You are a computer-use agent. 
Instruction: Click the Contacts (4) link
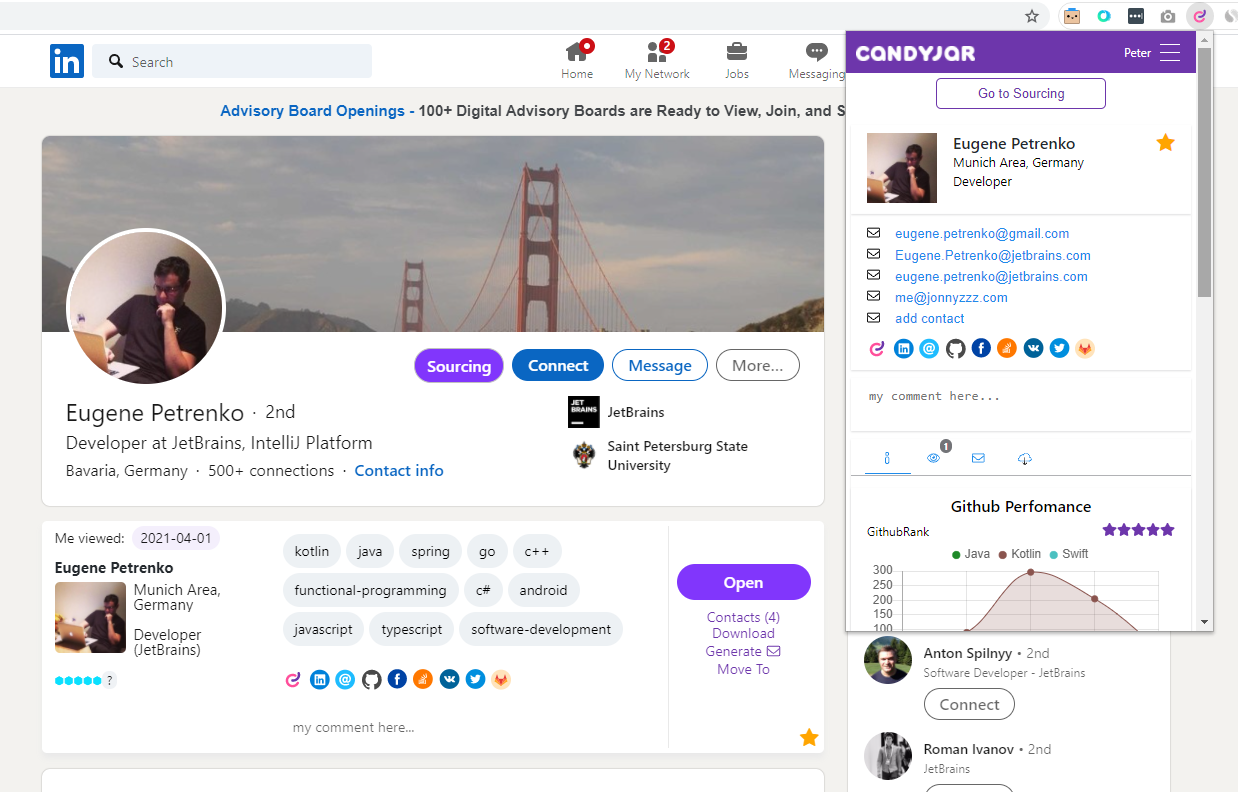pyautogui.click(x=743, y=617)
